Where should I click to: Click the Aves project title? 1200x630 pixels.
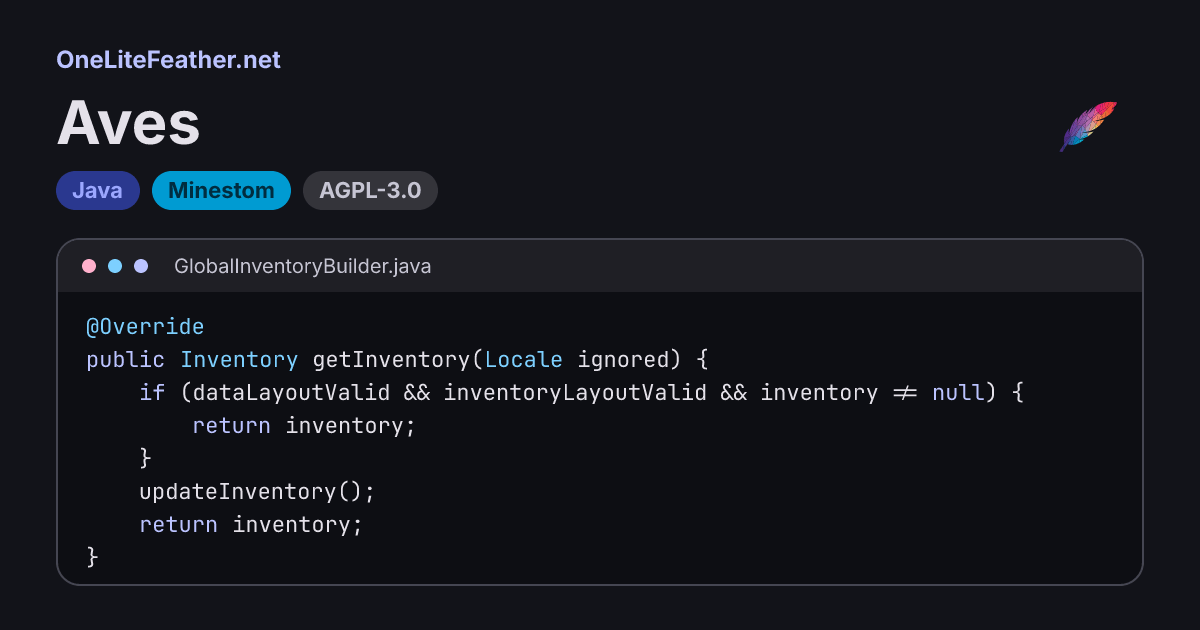click(x=128, y=125)
